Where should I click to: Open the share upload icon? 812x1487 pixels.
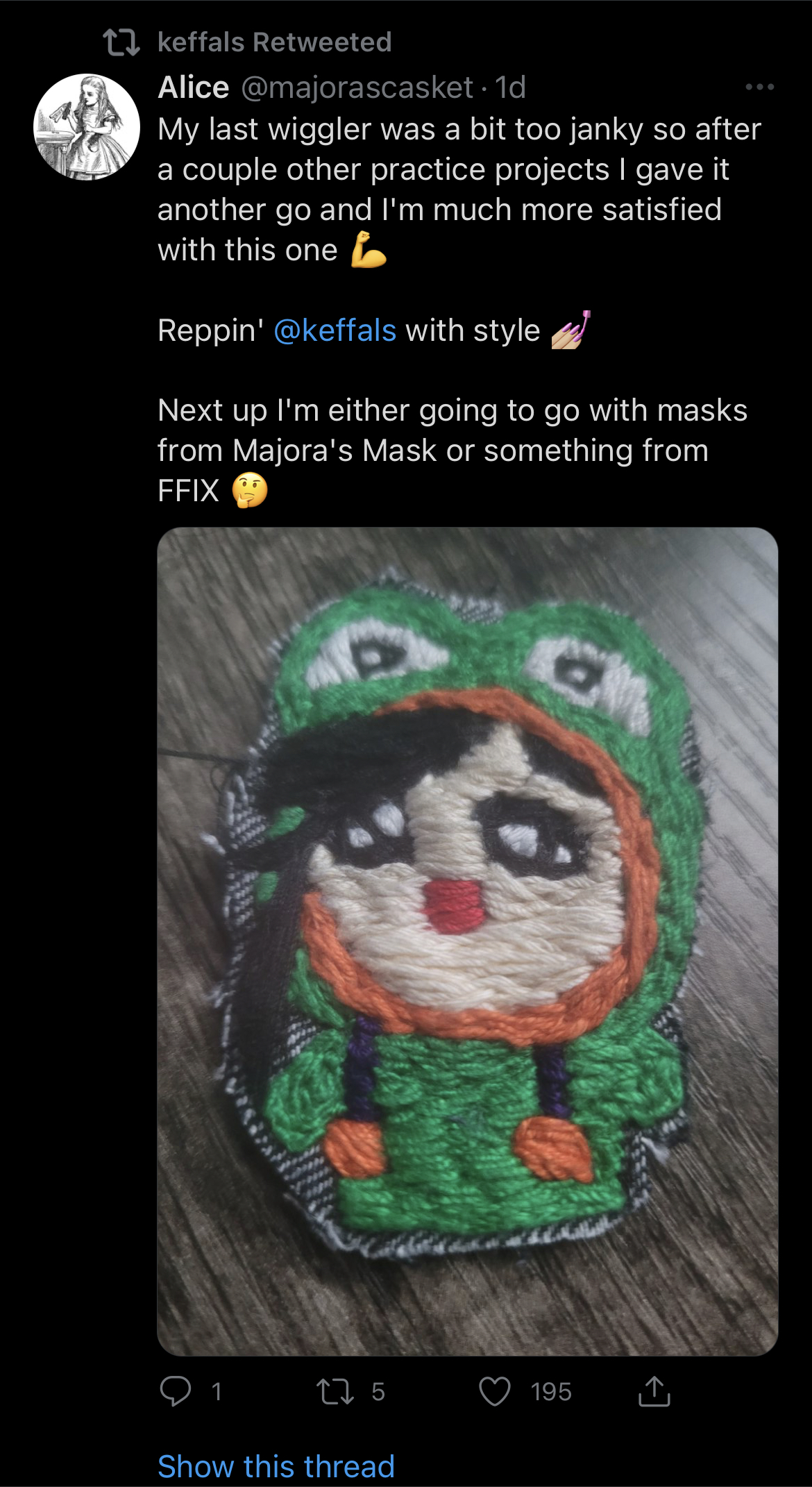tap(654, 1391)
